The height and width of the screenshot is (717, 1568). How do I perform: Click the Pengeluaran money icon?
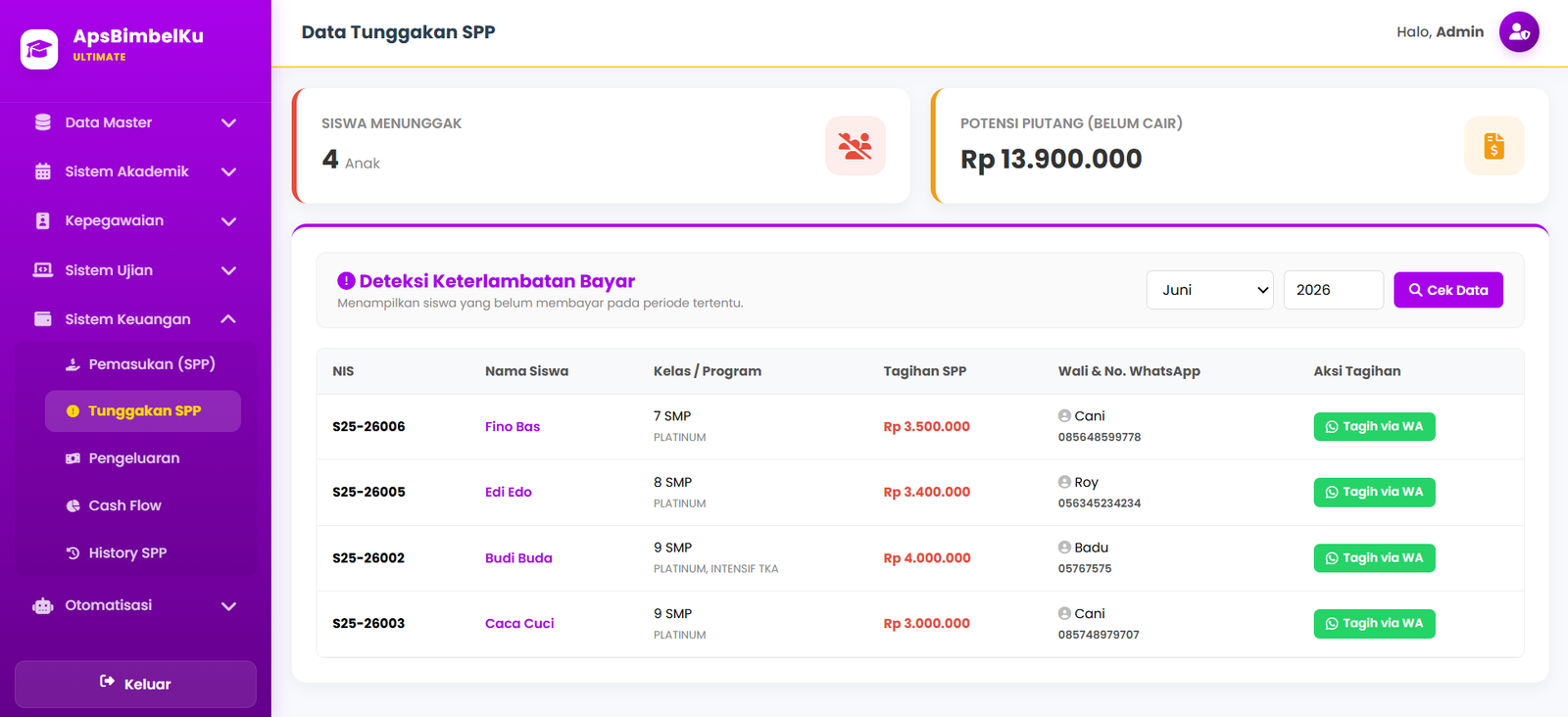click(73, 458)
